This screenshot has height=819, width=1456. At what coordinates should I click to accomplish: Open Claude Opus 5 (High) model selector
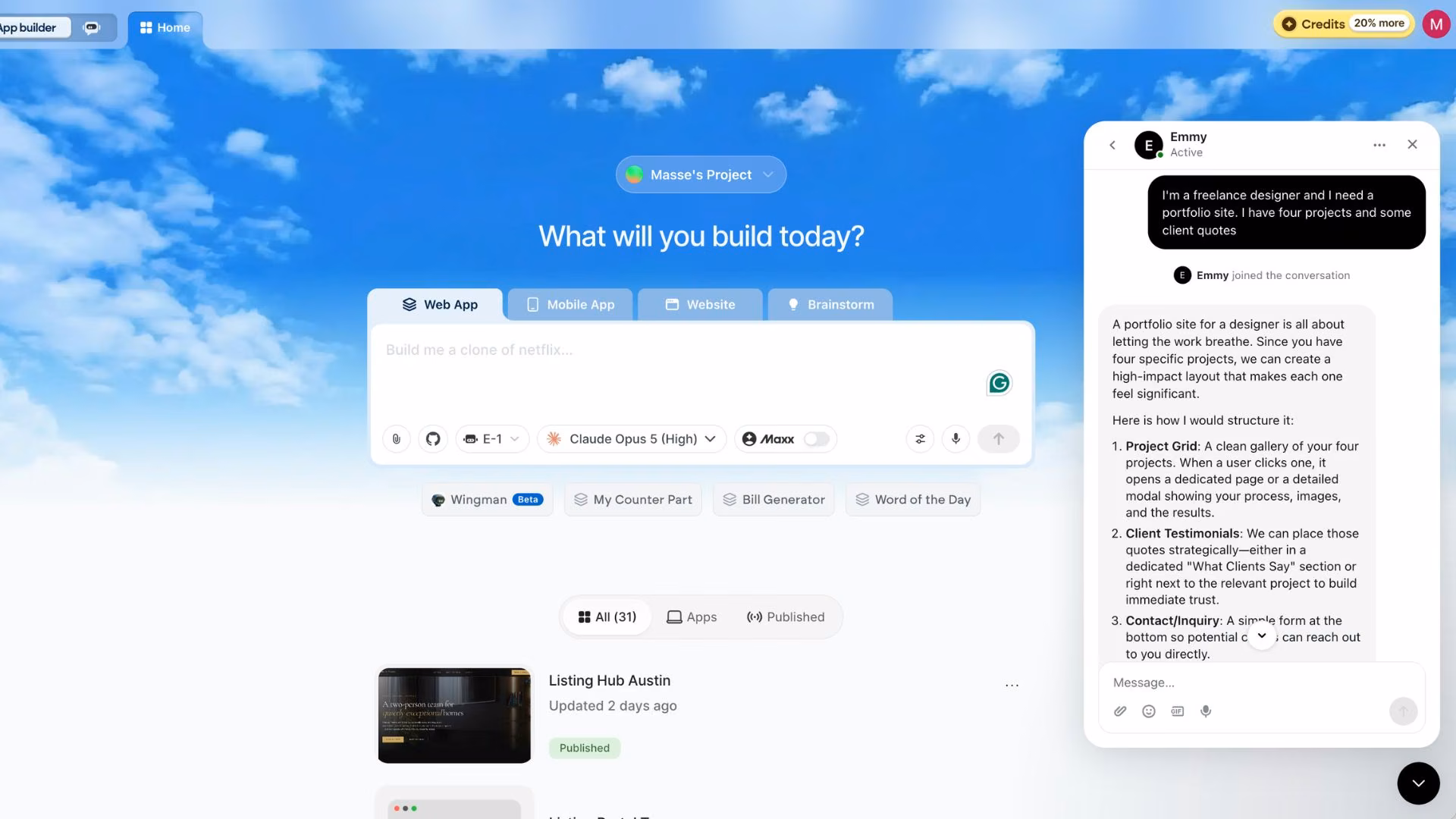[632, 439]
